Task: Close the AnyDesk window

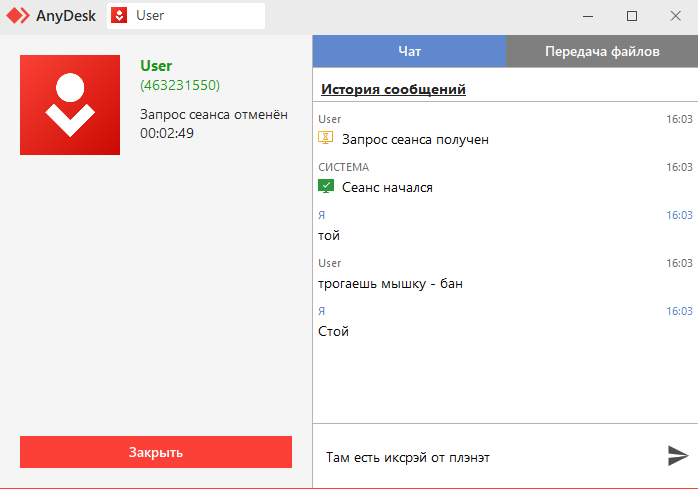Action: coord(675,16)
